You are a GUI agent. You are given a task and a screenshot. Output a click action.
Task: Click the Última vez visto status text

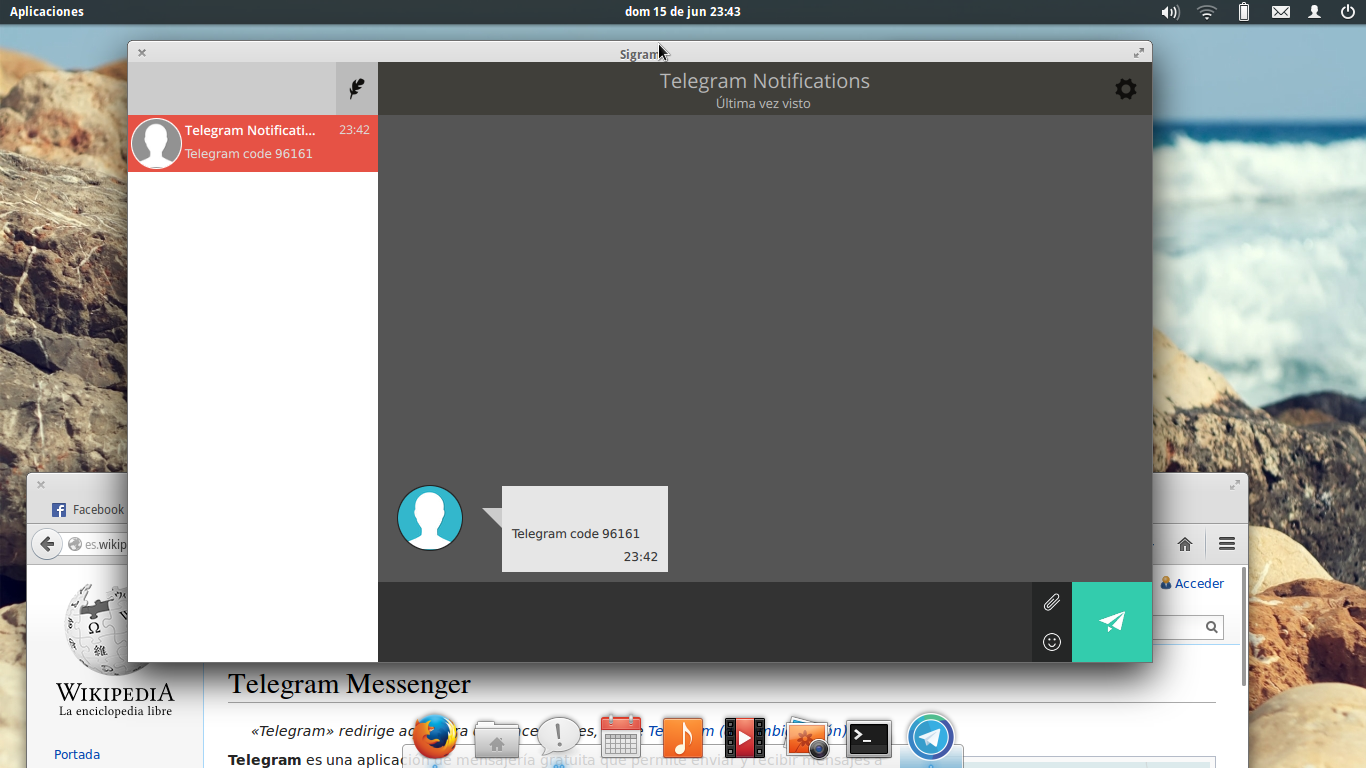click(x=763, y=104)
